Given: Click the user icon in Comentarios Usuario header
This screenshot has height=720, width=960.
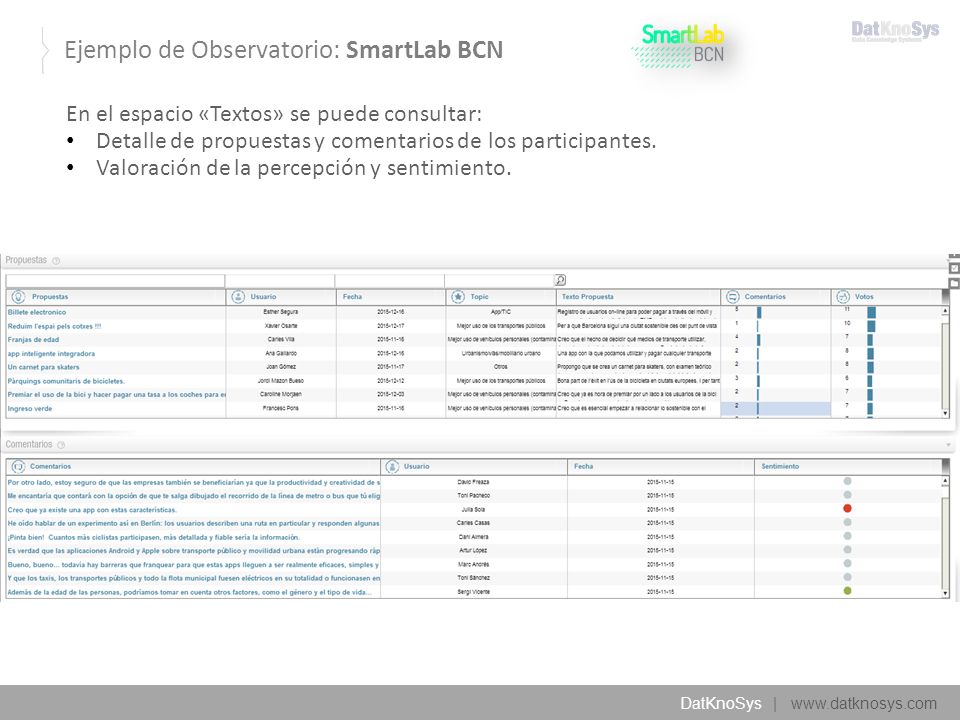Looking at the screenshot, I should tap(392, 467).
